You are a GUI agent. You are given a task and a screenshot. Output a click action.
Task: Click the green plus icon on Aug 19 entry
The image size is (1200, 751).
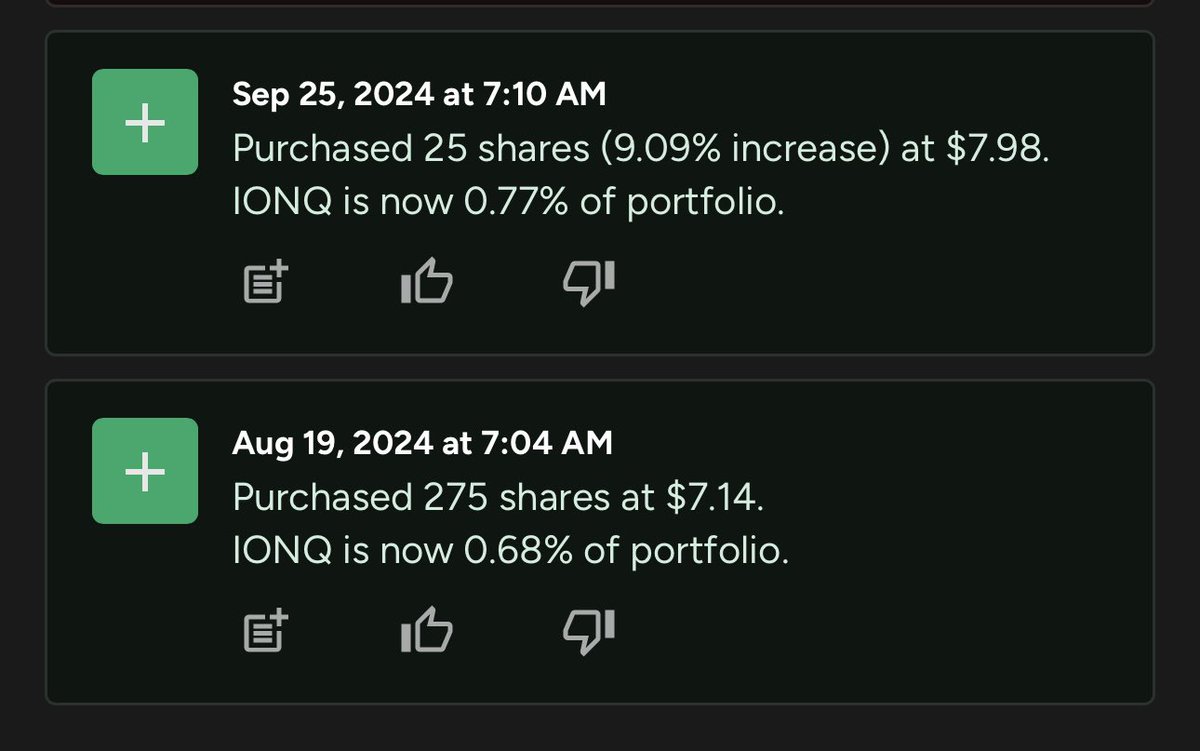[x=145, y=471]
